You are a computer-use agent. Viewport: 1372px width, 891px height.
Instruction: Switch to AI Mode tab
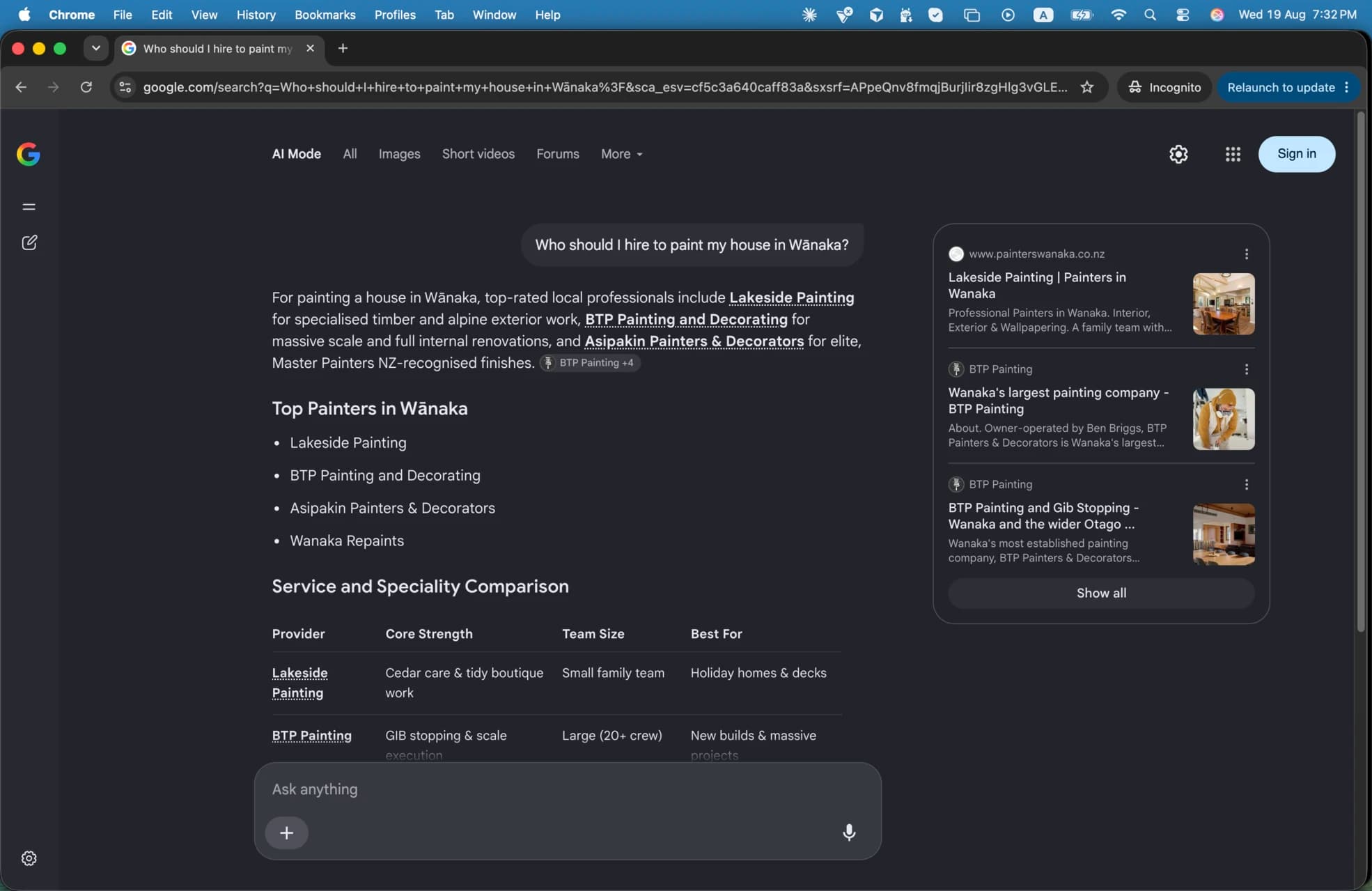pyautogui.click(x=297, y=154)
